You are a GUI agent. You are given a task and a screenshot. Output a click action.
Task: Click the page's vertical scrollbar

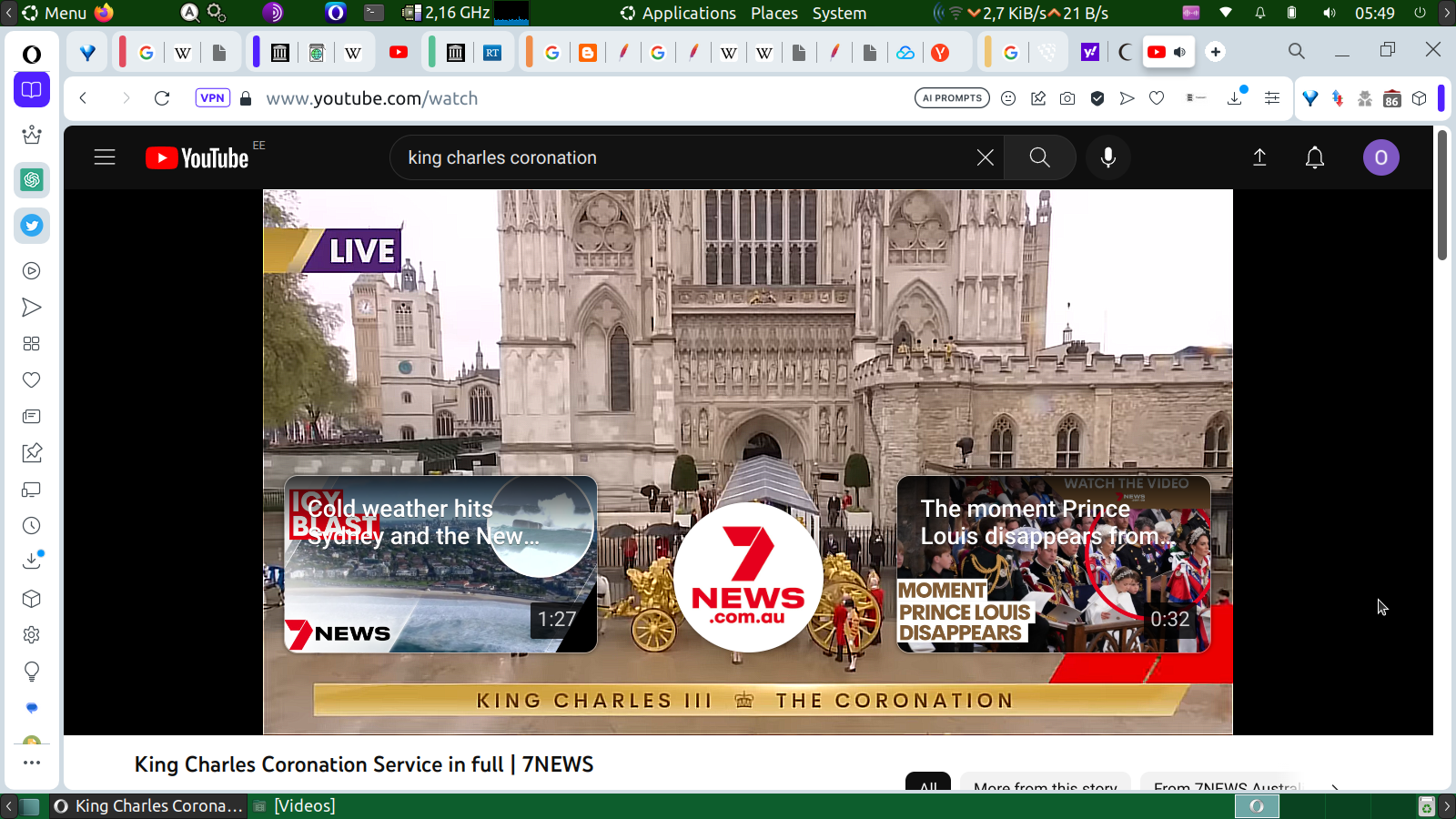click(1442, 196)
